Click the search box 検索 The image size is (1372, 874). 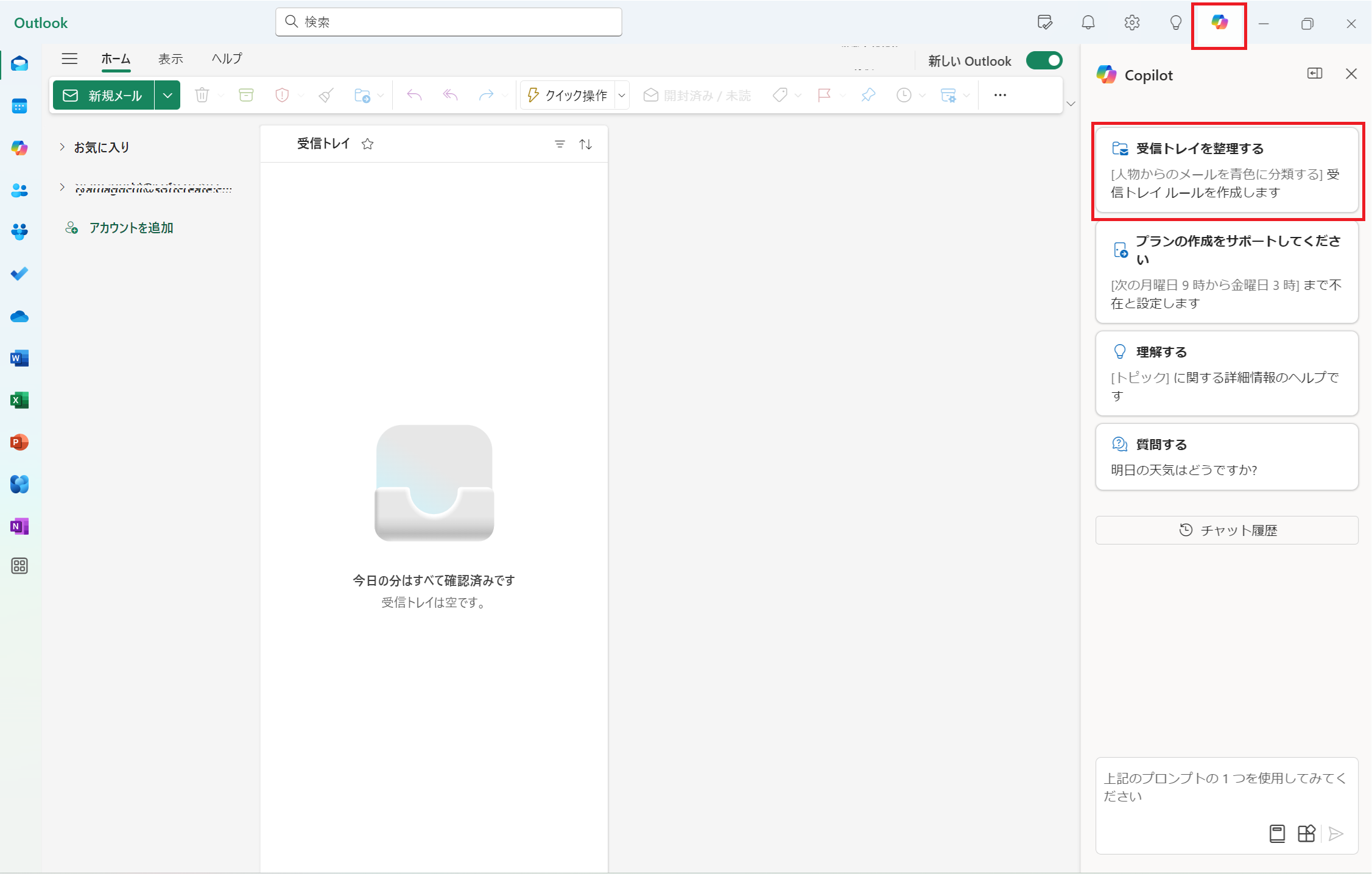(x=449, y=22)
